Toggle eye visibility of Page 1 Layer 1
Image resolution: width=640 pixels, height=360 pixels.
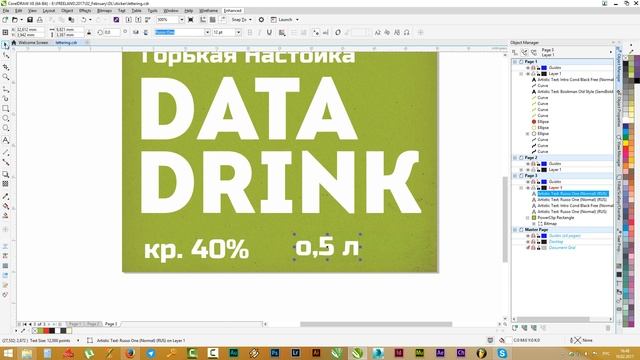pos(528,74)
